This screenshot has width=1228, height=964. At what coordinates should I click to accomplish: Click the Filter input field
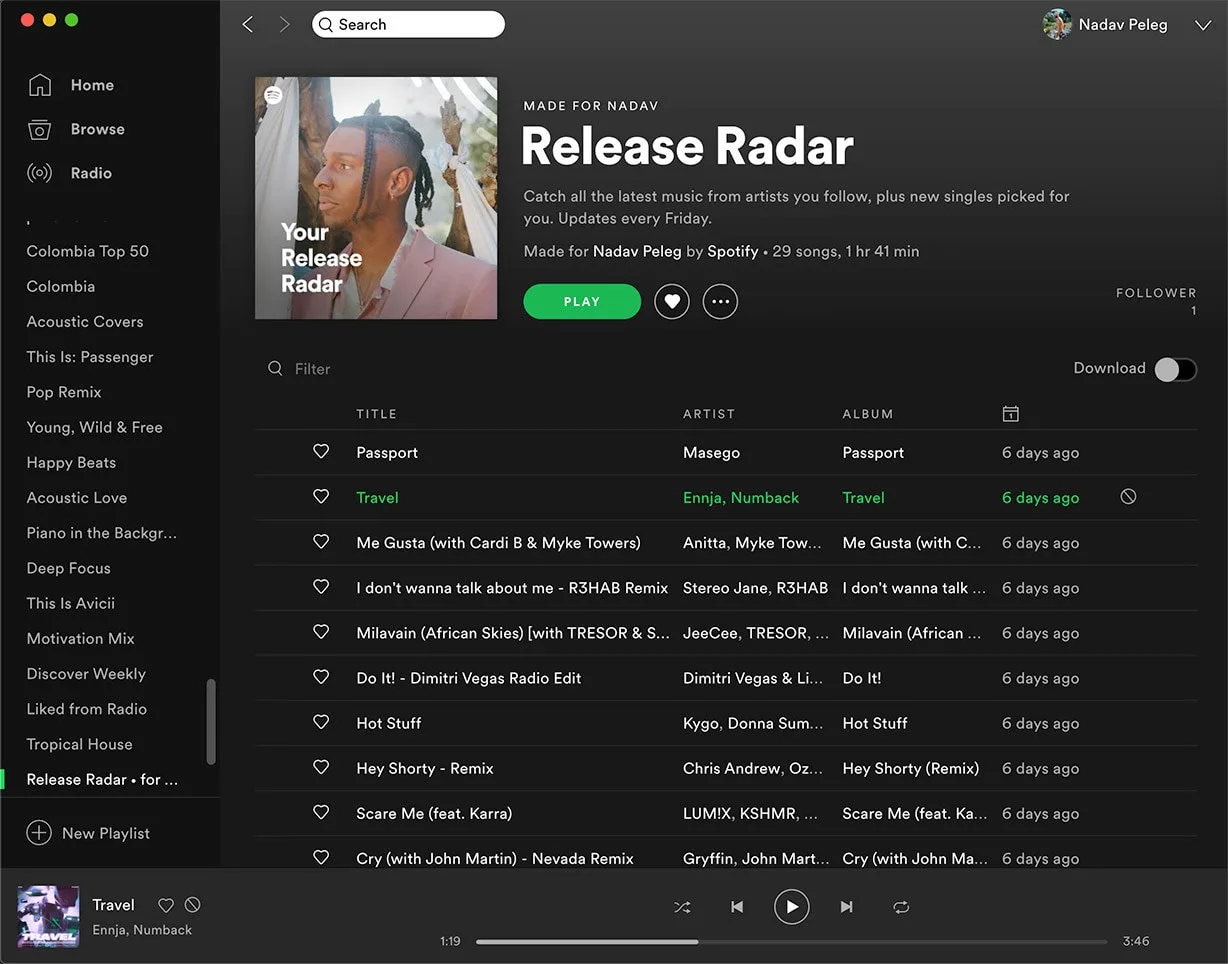coord(312,369)
